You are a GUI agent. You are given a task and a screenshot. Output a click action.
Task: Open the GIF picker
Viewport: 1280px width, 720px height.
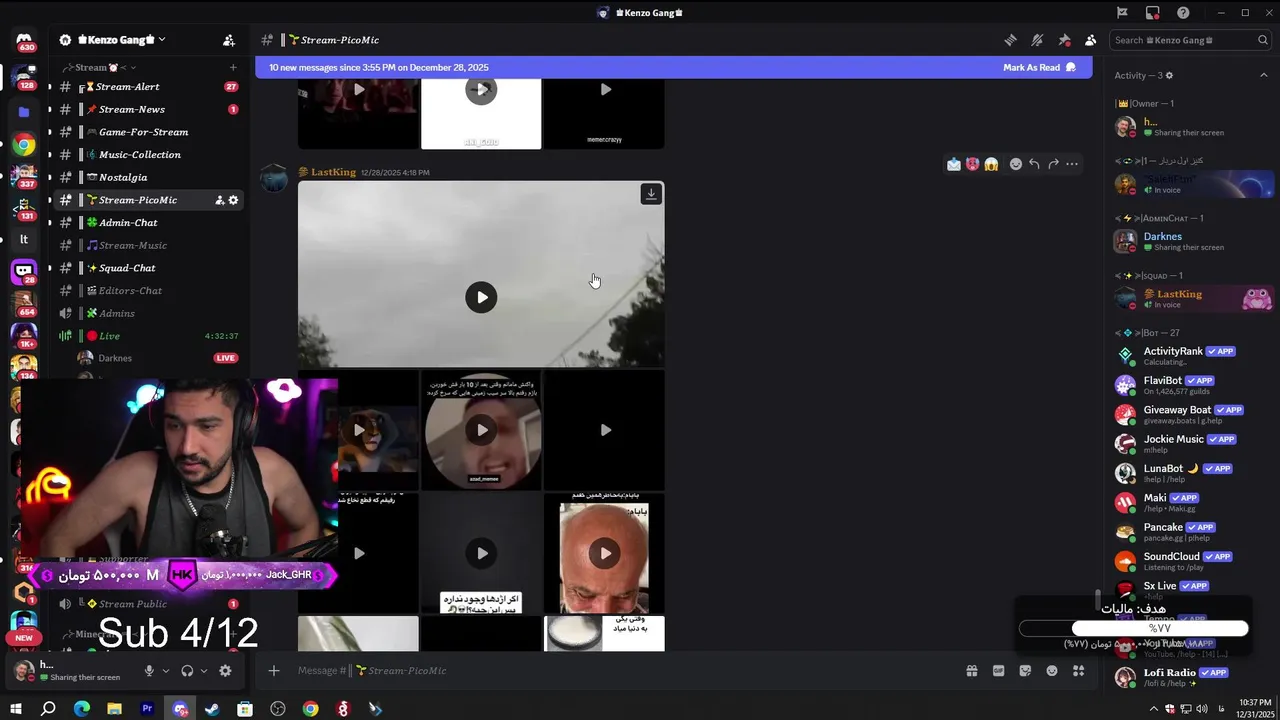[x=998, y=671]
